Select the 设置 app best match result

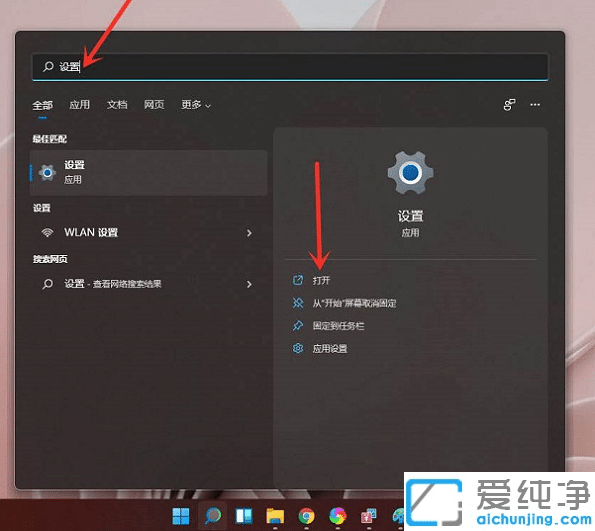pos(148,173)
